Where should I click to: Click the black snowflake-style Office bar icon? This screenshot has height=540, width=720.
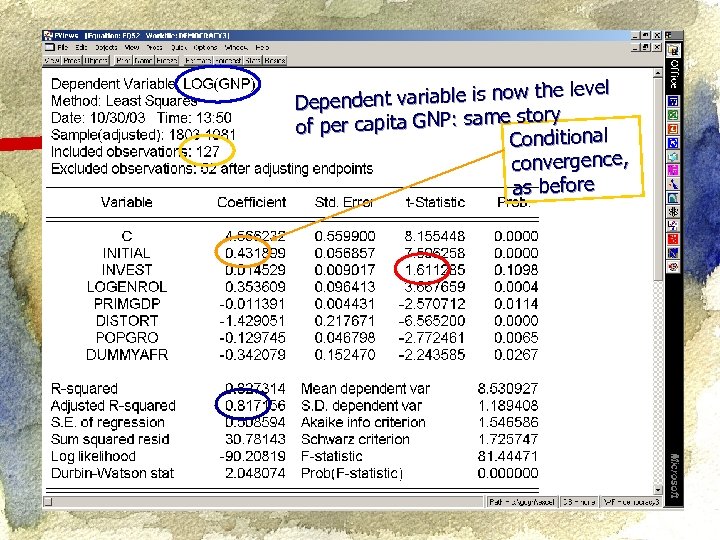coord(673,212)
